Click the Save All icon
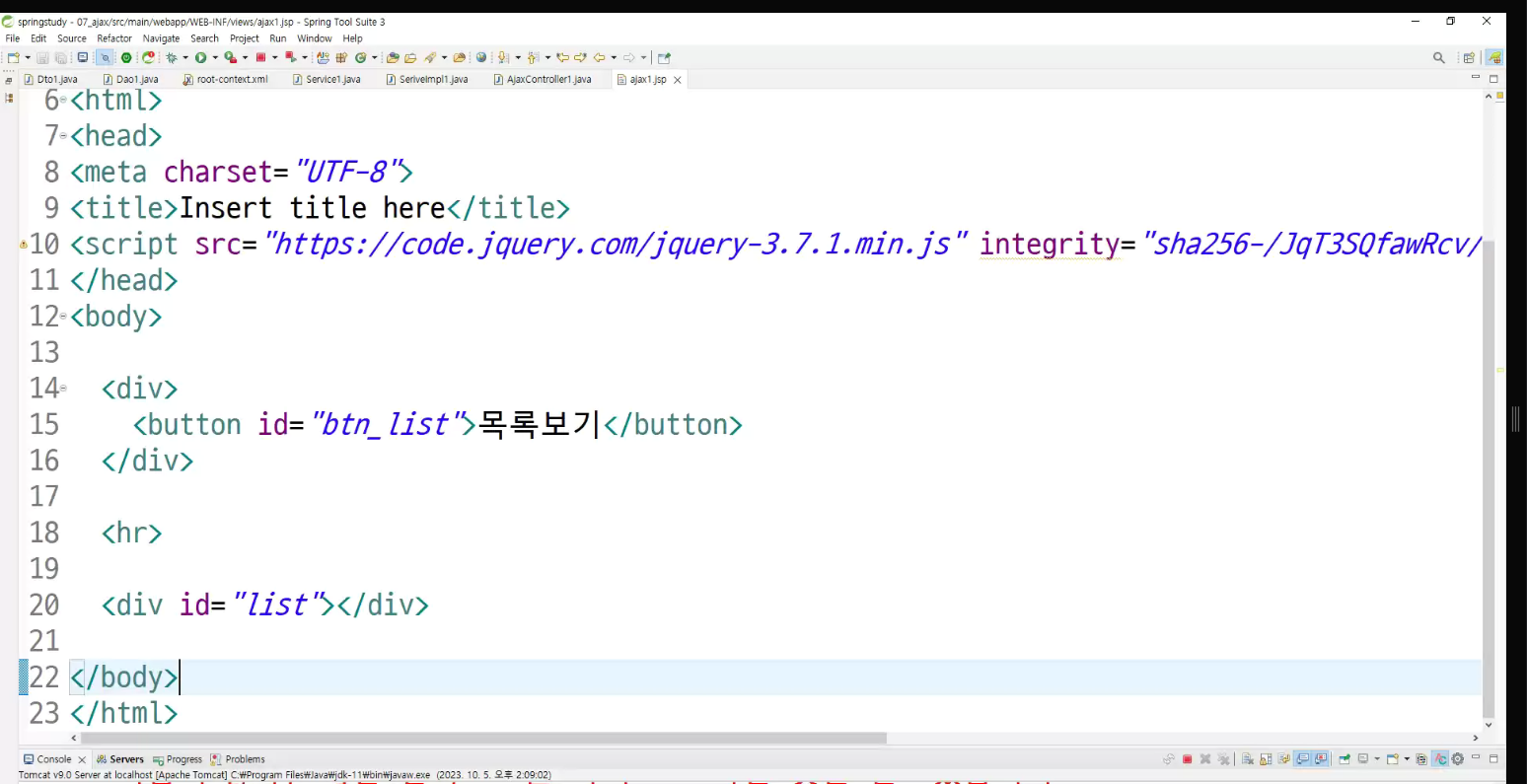Image resolution: width=1527 pixels, height=784 pixels. click(60, 57)
